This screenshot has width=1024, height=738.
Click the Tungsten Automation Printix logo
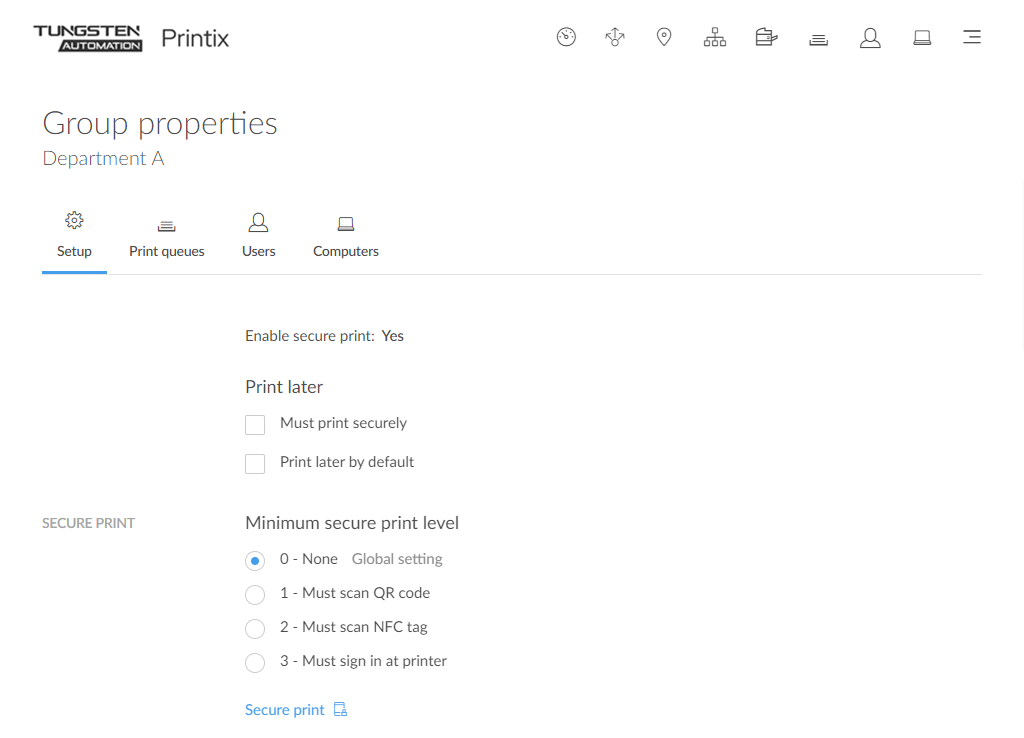tap(131, 38)
